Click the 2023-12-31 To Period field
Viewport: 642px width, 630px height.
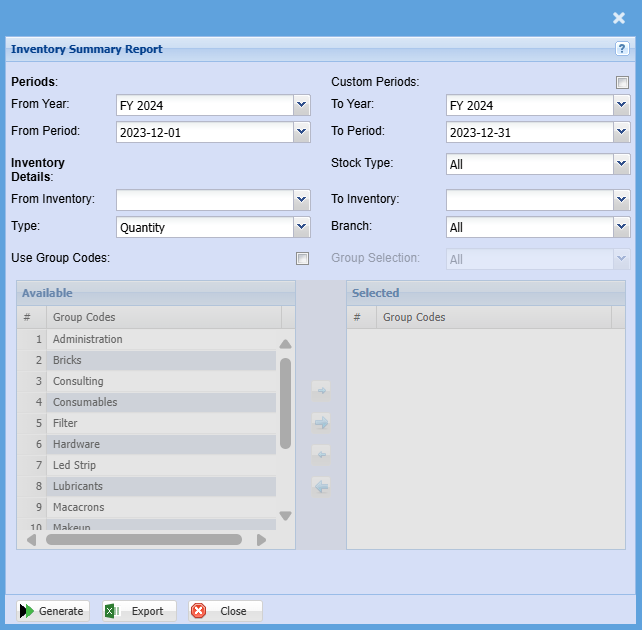click(530, 132)
